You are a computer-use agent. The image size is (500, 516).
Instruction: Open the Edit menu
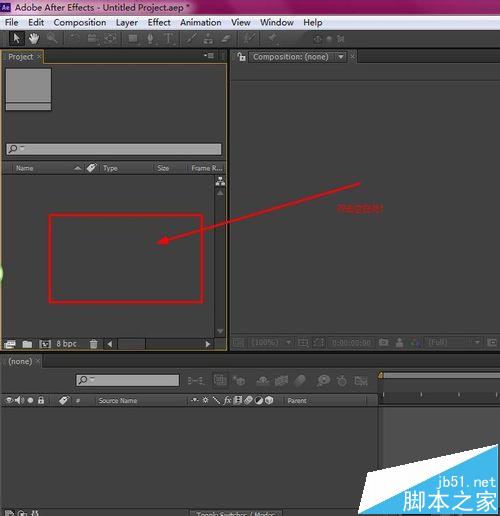pyautogui.click(x=36, y=22)
